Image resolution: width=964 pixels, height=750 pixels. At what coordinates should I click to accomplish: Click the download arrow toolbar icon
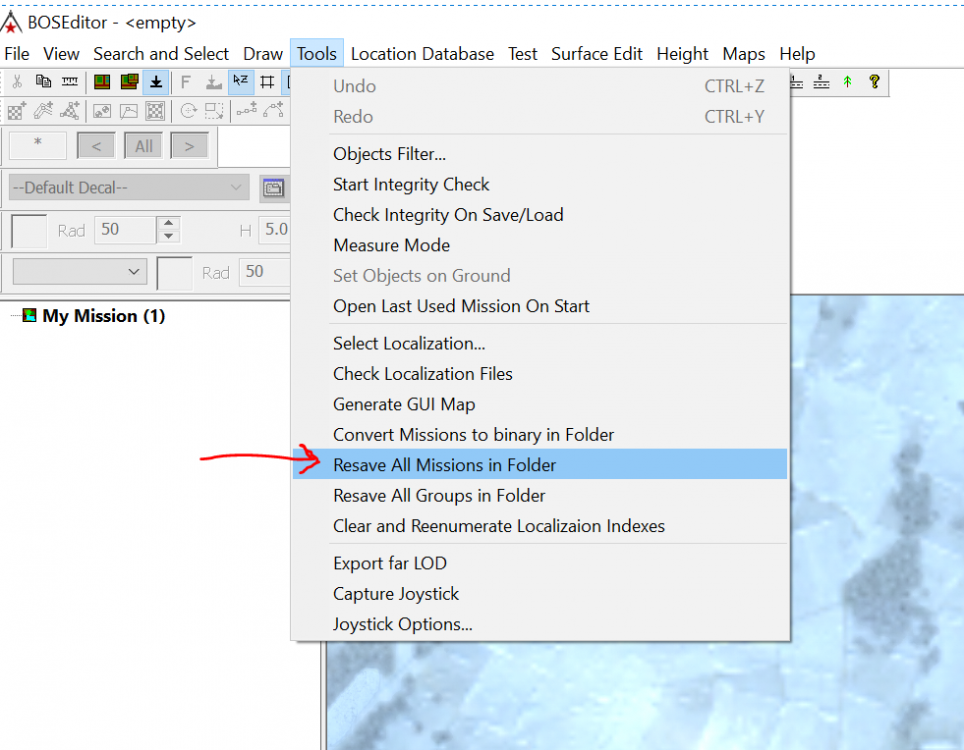(x=156, y=82)
